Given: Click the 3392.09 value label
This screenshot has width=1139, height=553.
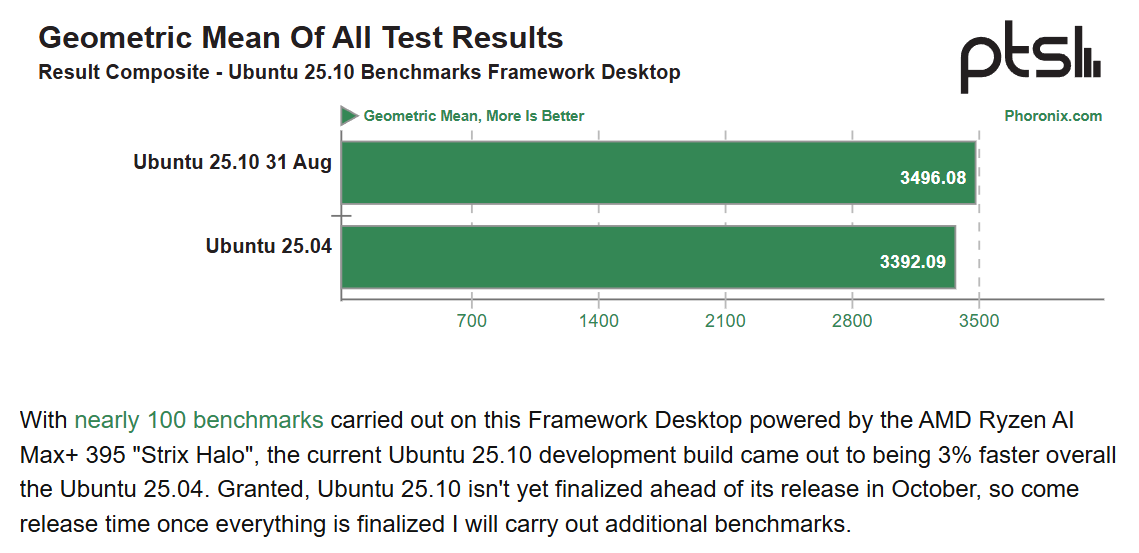Looking at the screenshot, I should [x=913, y=263].
